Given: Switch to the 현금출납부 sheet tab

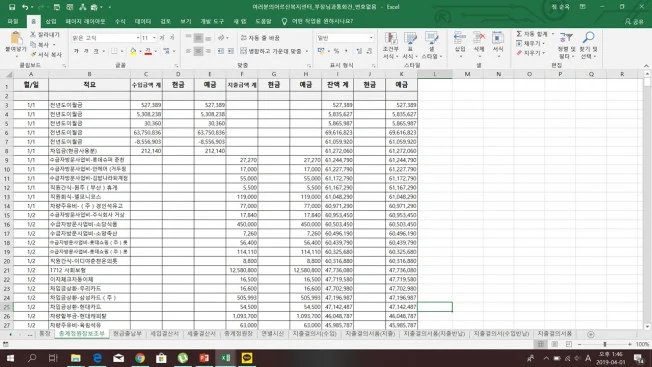Looking at the screenshot, I should (x=127, y=333).
